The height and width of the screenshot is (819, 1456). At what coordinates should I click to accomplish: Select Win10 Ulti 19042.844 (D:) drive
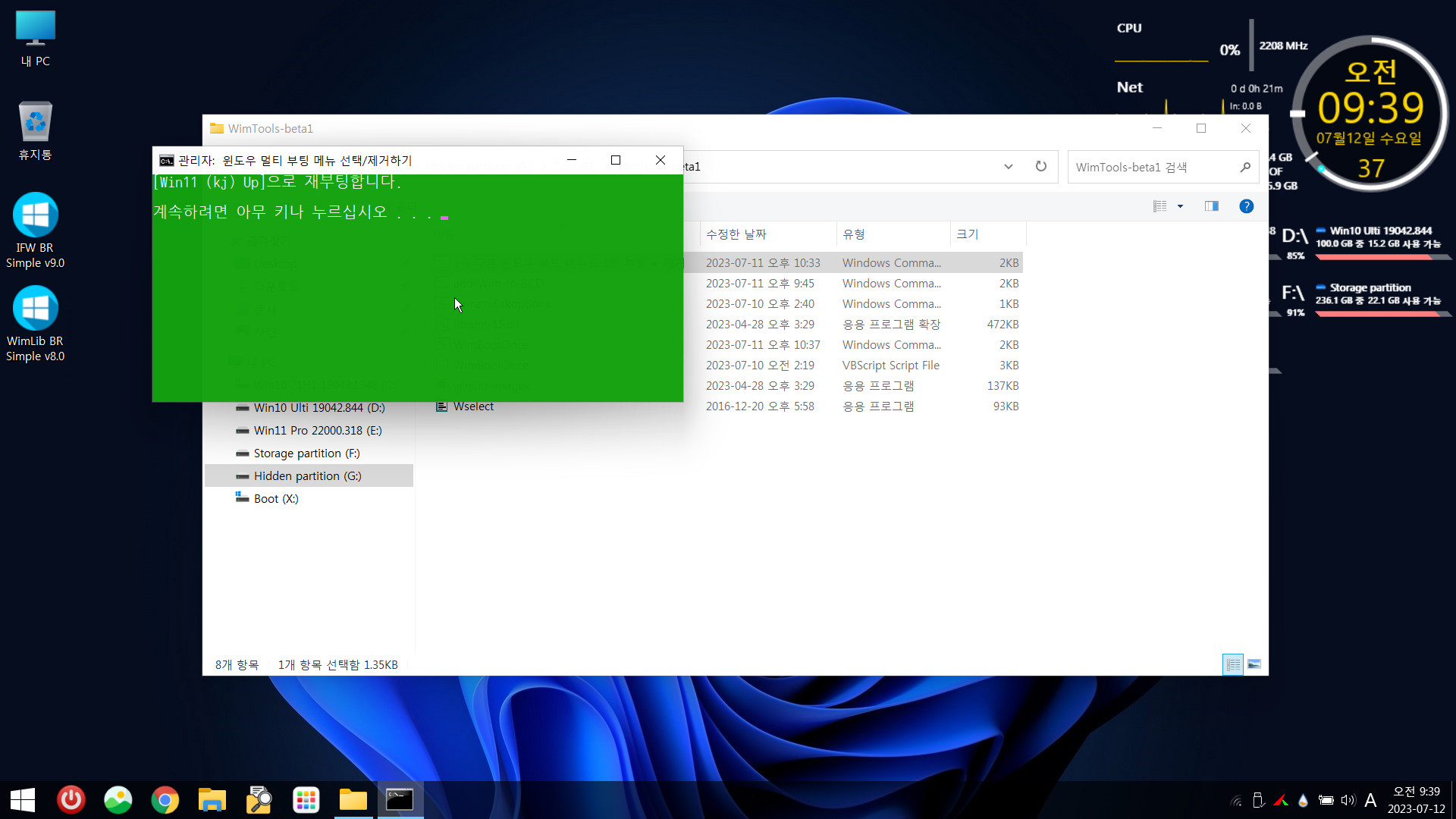tap(318, 408)
